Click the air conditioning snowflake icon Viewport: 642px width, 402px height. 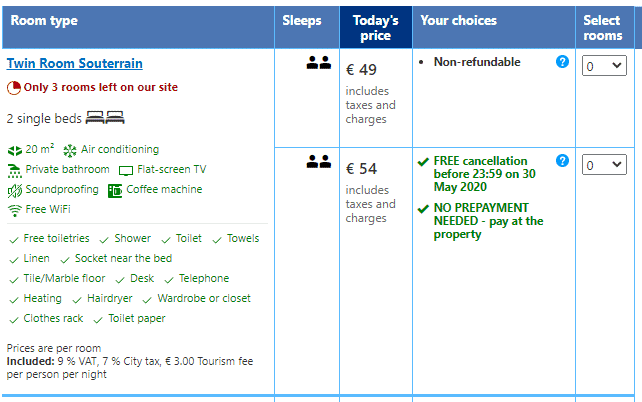pos(70,151)
